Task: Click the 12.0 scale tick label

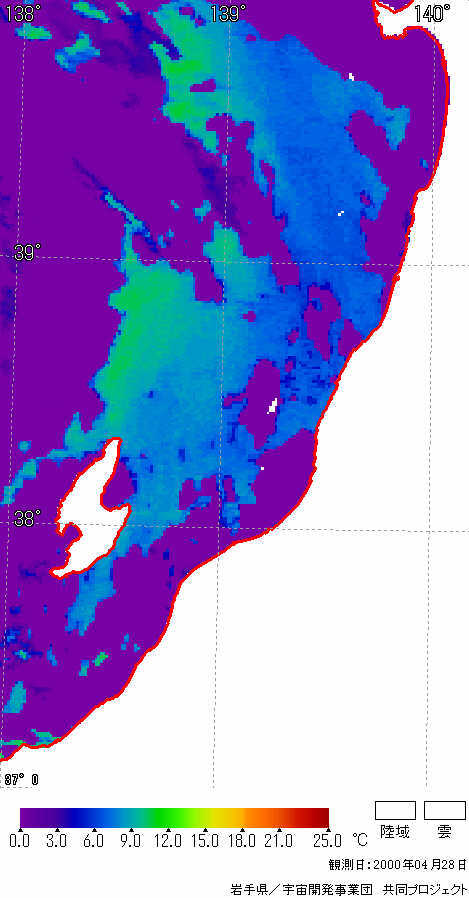Action: [x=169, y=841]
